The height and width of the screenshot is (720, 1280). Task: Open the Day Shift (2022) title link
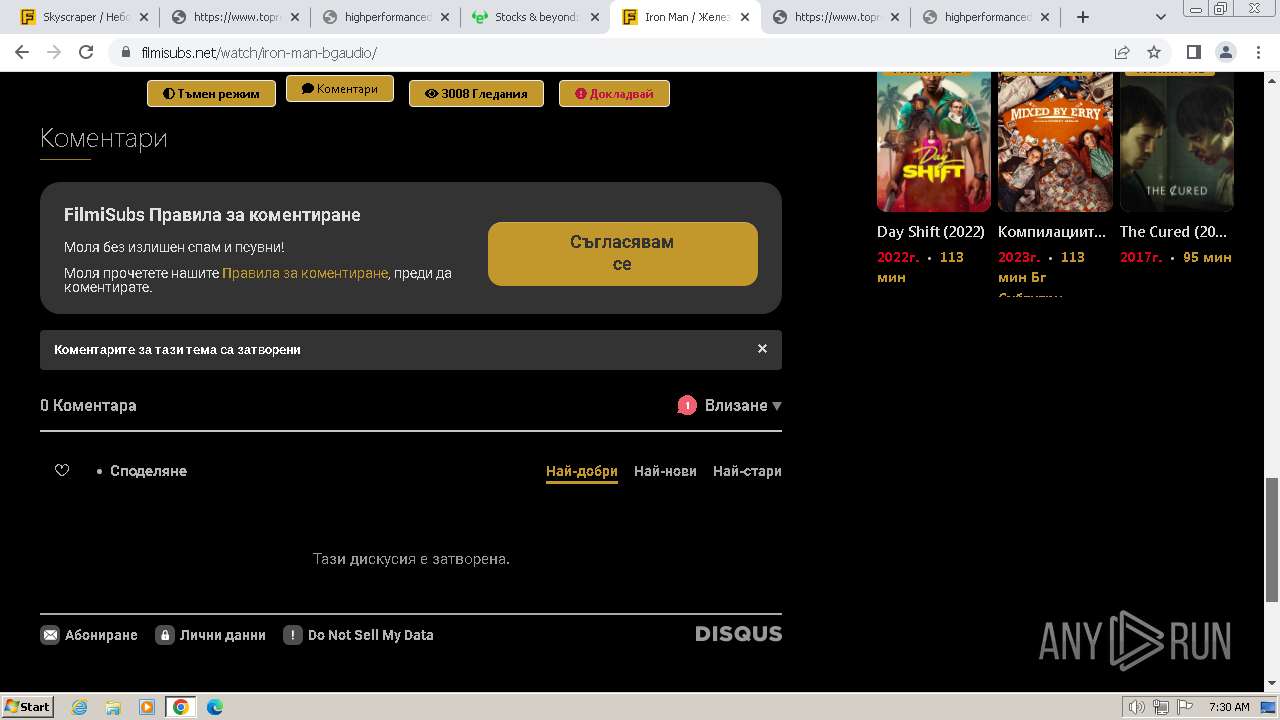click(931, 231)
